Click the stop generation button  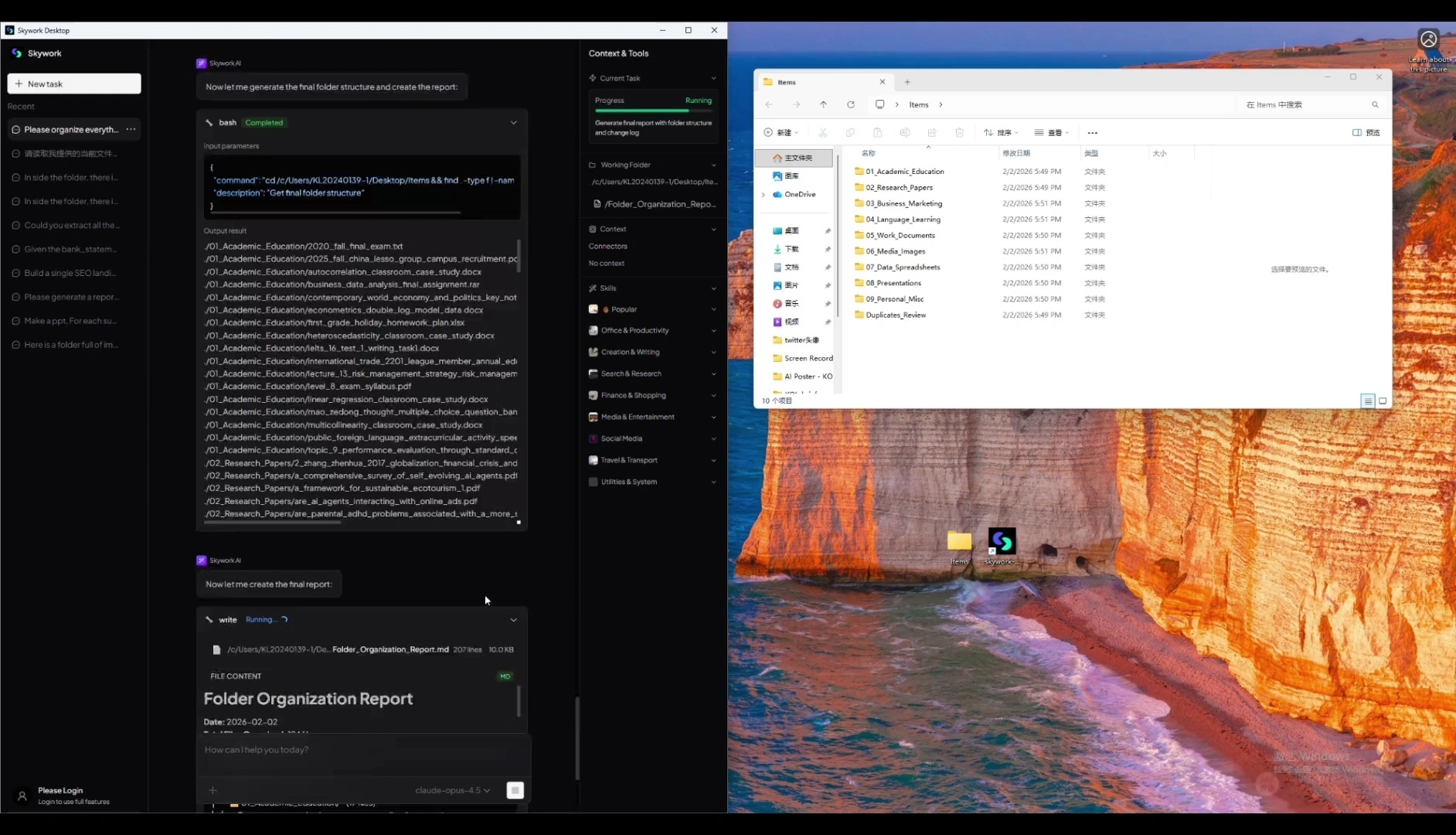point(515,789)
